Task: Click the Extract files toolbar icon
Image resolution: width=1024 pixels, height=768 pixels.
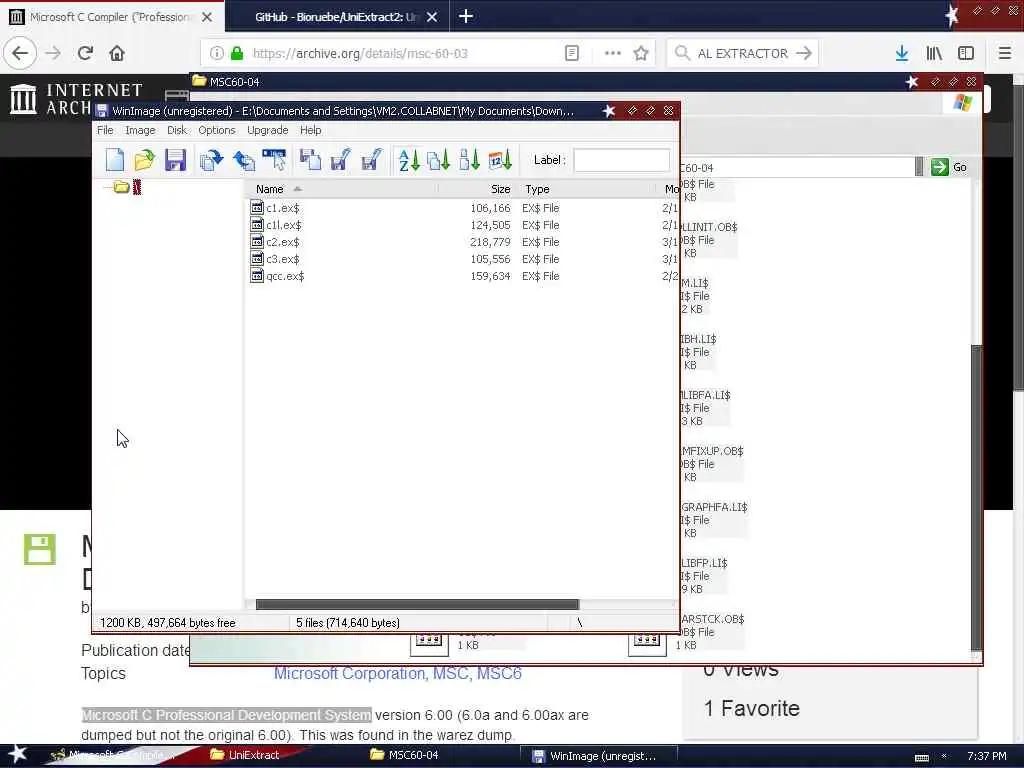Action: pos(244,160)
